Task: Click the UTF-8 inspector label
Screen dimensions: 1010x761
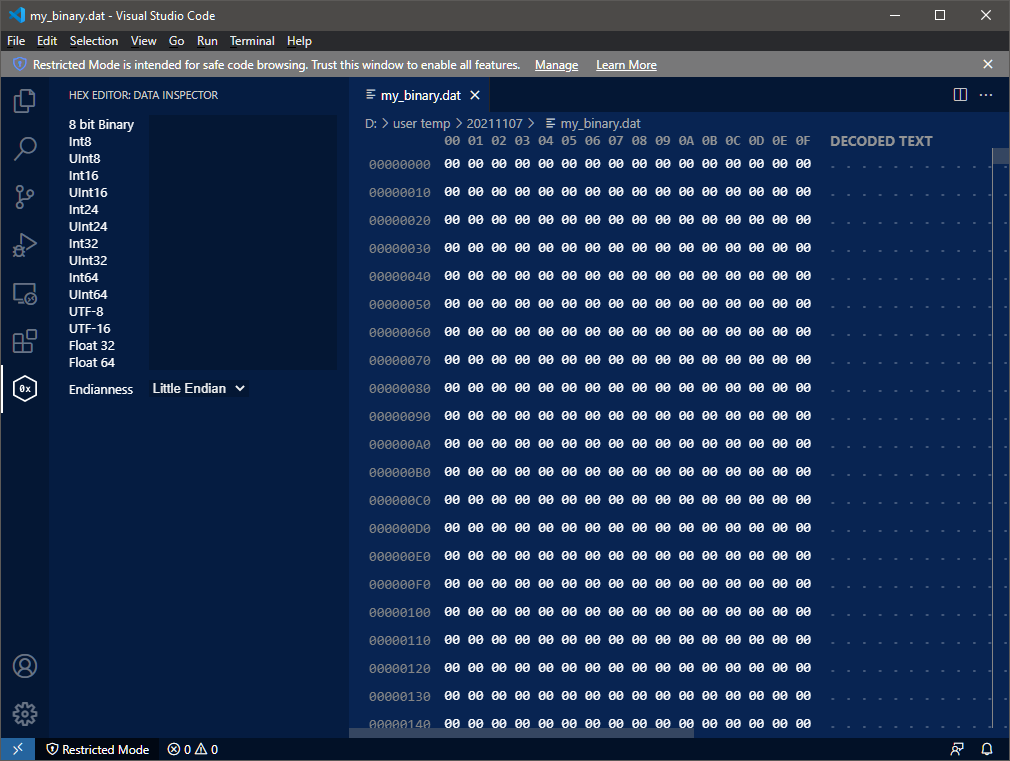Action: point(86,311)
